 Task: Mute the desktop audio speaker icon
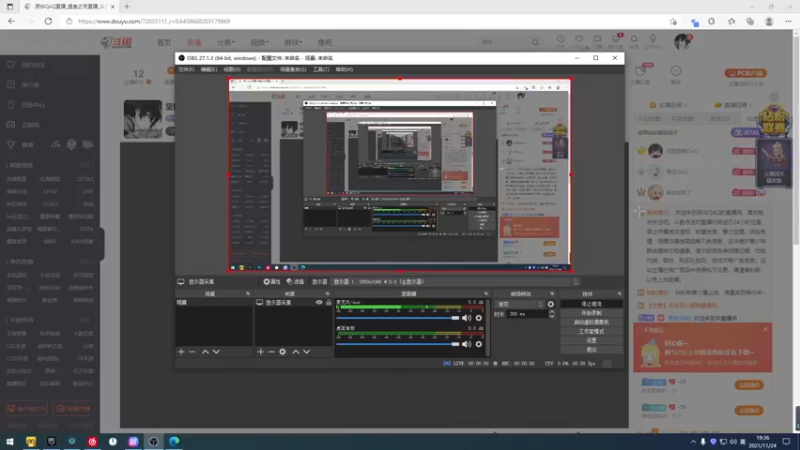click(466, 344)
